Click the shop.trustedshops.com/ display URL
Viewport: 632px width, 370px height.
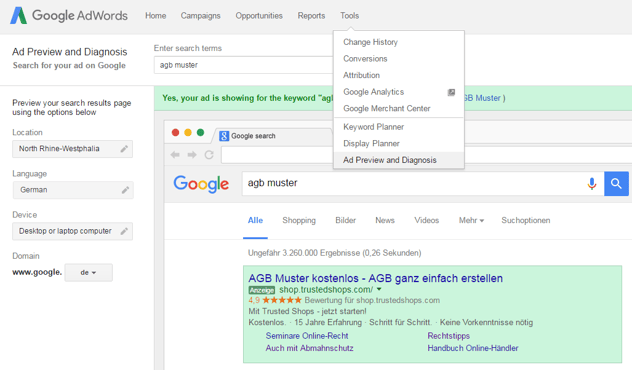point(326,290)
